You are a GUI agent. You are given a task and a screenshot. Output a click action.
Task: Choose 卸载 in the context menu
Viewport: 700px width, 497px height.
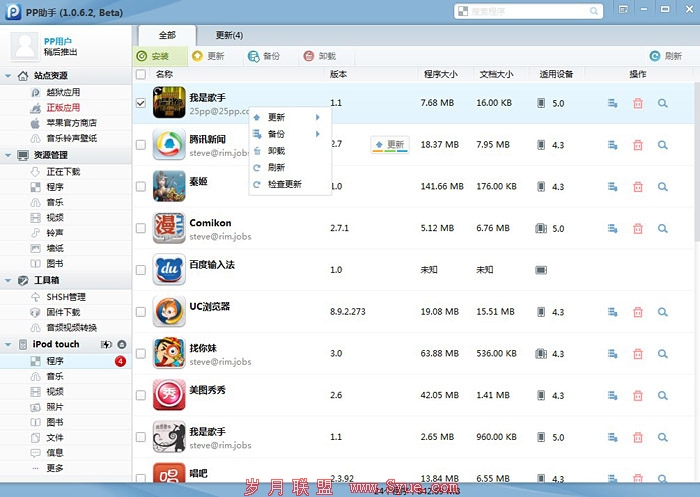pos(290,151)
